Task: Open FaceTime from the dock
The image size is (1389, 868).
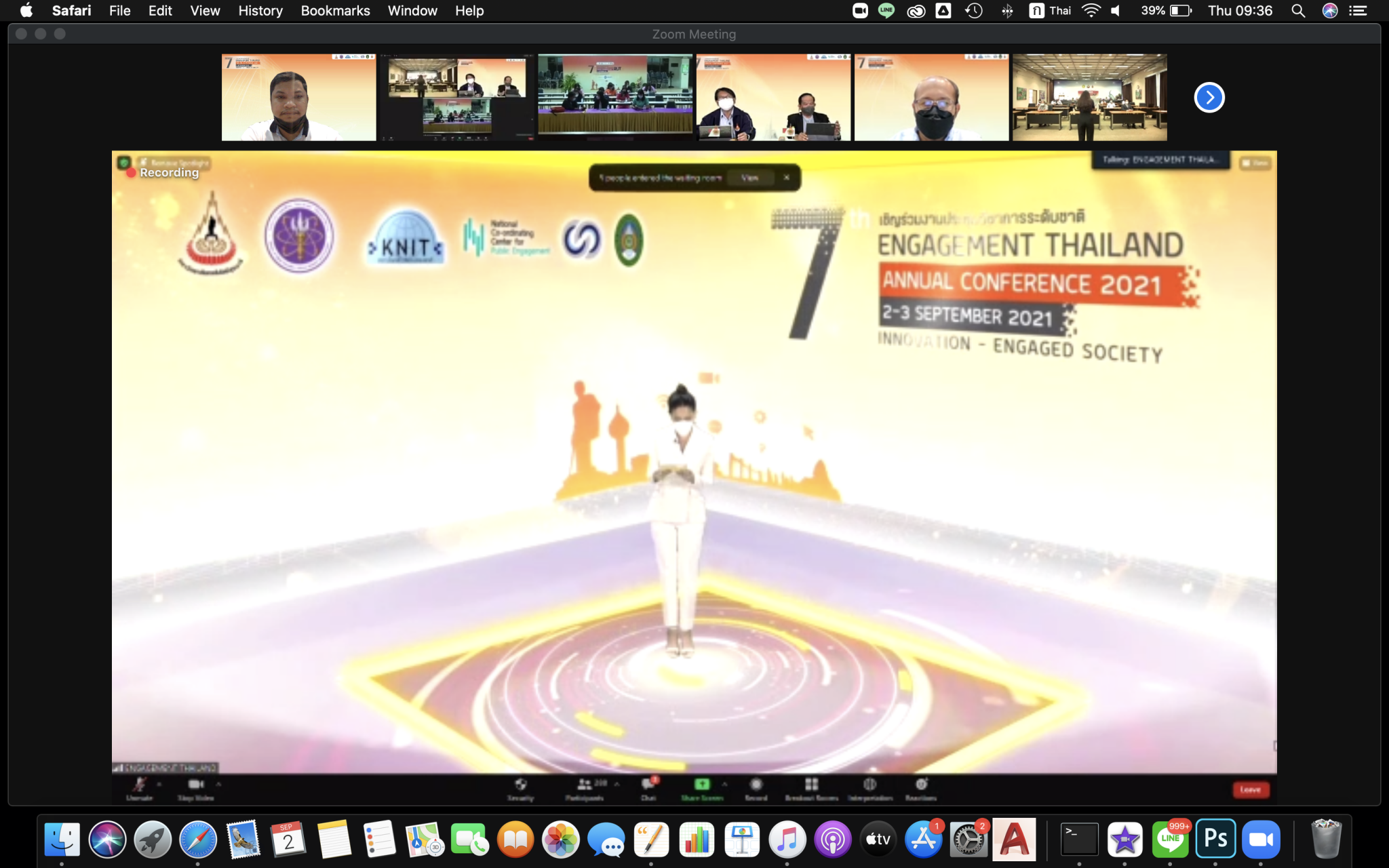Action: click(470, 840)
